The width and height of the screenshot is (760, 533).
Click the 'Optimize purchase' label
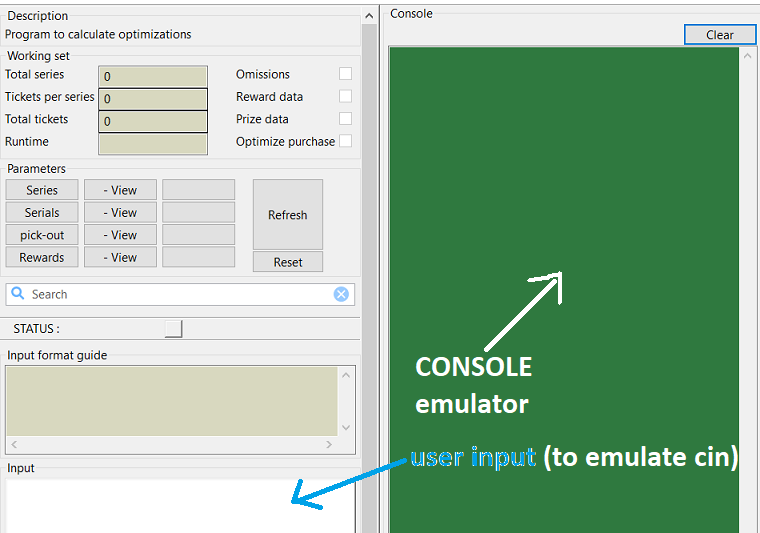coord(285,141)
